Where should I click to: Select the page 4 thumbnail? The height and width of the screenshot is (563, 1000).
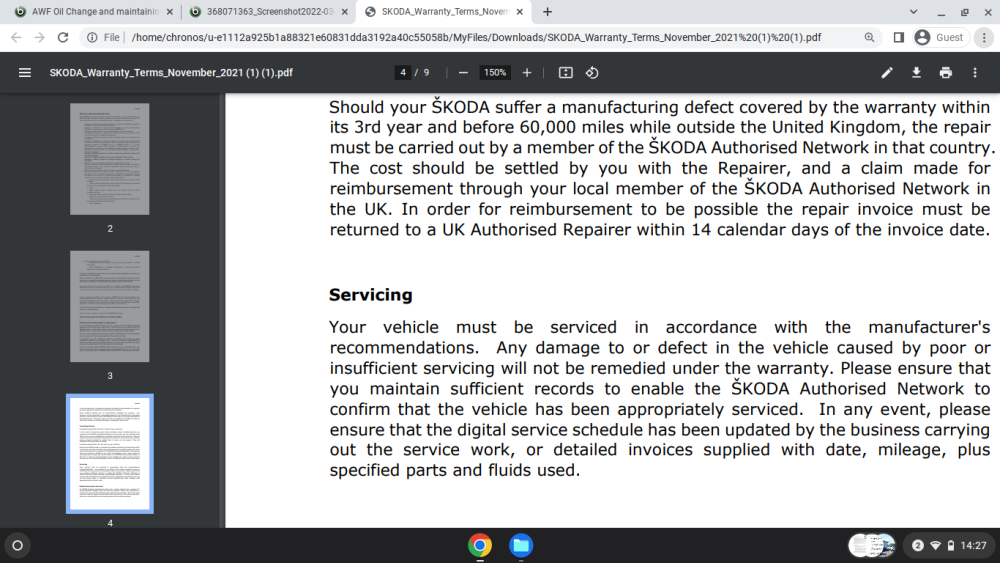click(x=110, y=453)
